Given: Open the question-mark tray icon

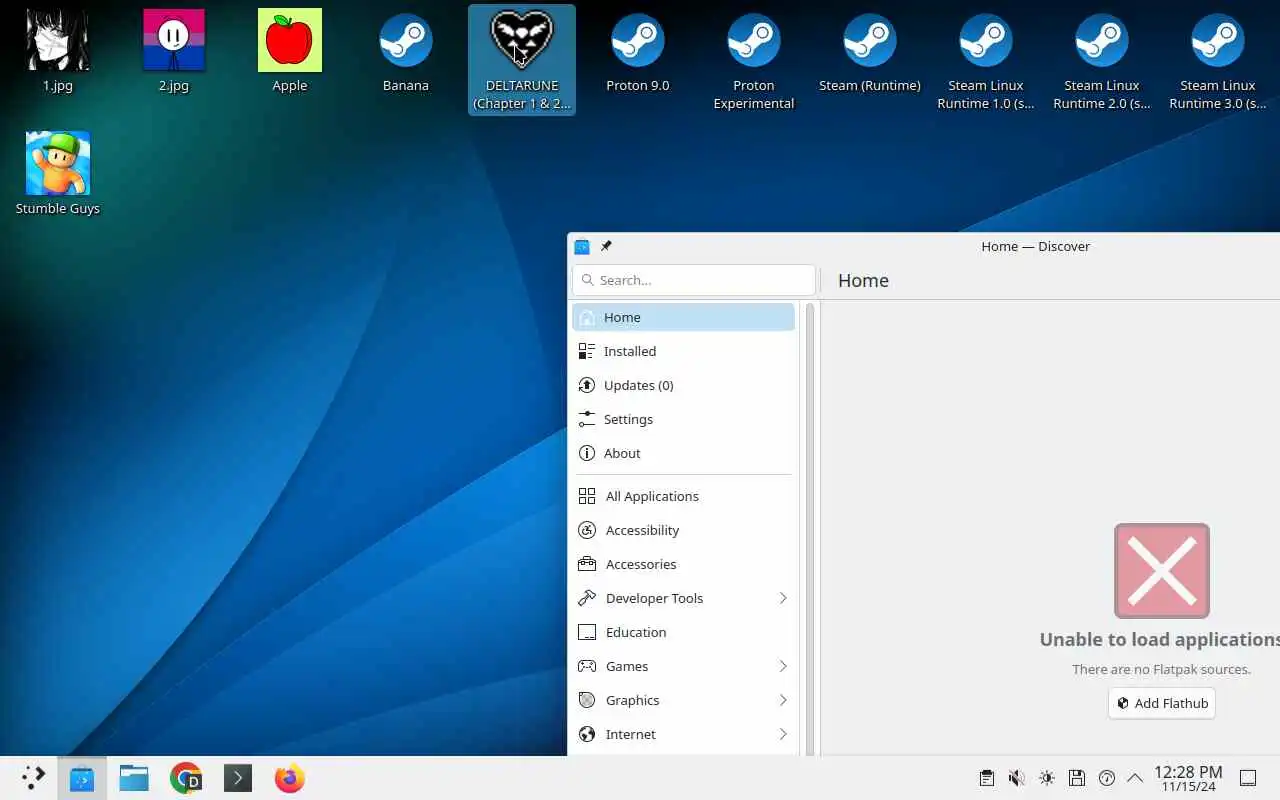Looking at the screenshot, I should pos(1106,778).
